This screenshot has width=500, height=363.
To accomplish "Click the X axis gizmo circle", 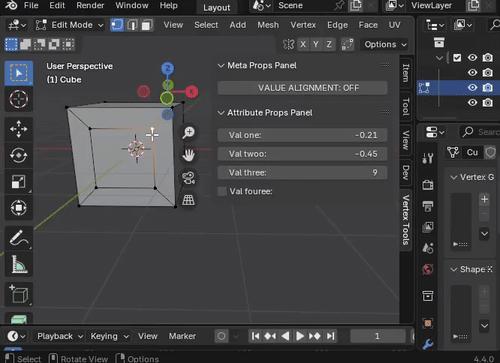I will 191,92.
